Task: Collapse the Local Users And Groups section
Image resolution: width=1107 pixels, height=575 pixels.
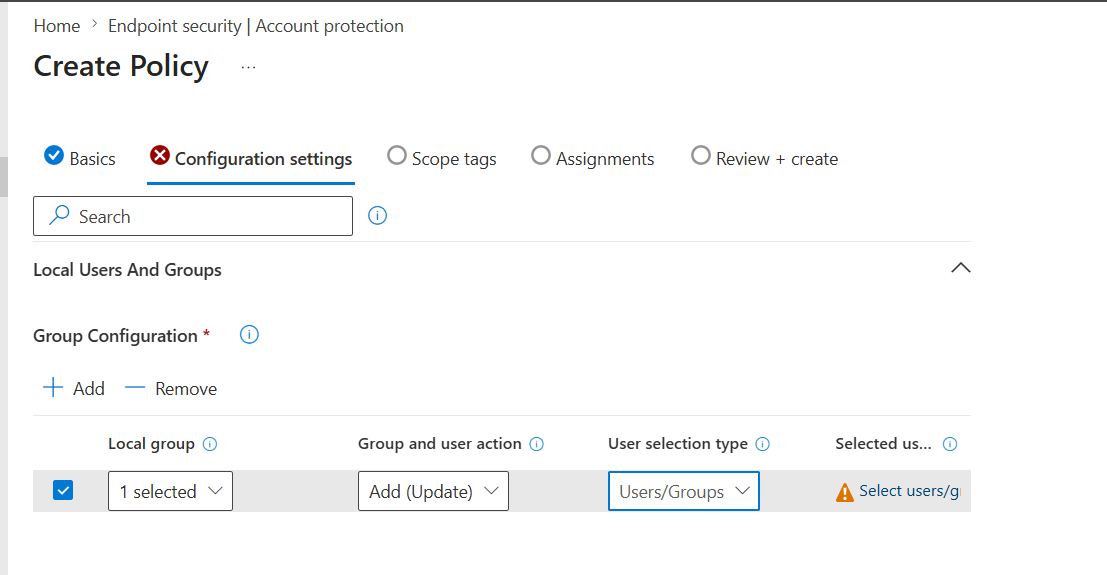Action: tap(961, 268)
